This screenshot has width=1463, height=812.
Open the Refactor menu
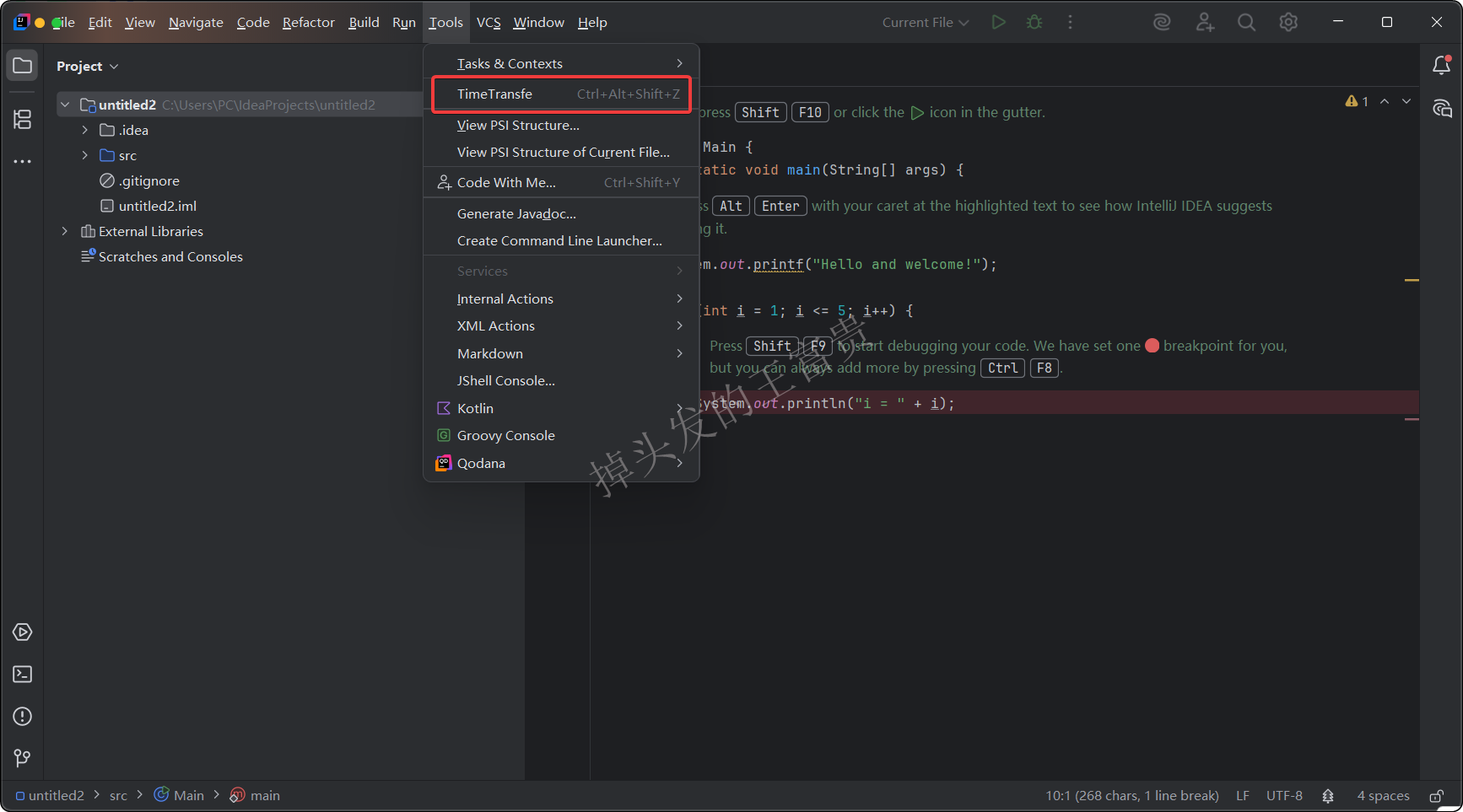click(x=309, y=22)
